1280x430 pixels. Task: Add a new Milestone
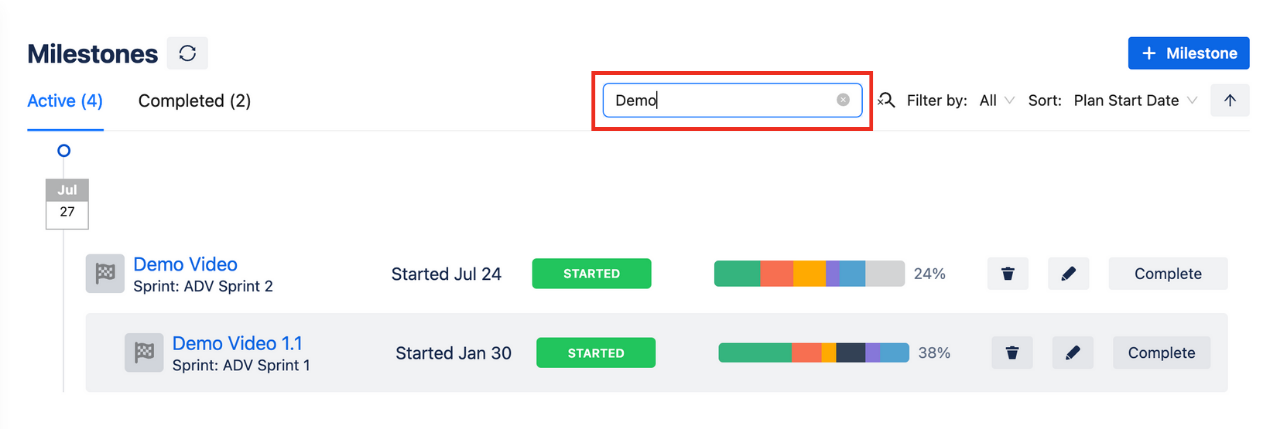point(1188,54)
